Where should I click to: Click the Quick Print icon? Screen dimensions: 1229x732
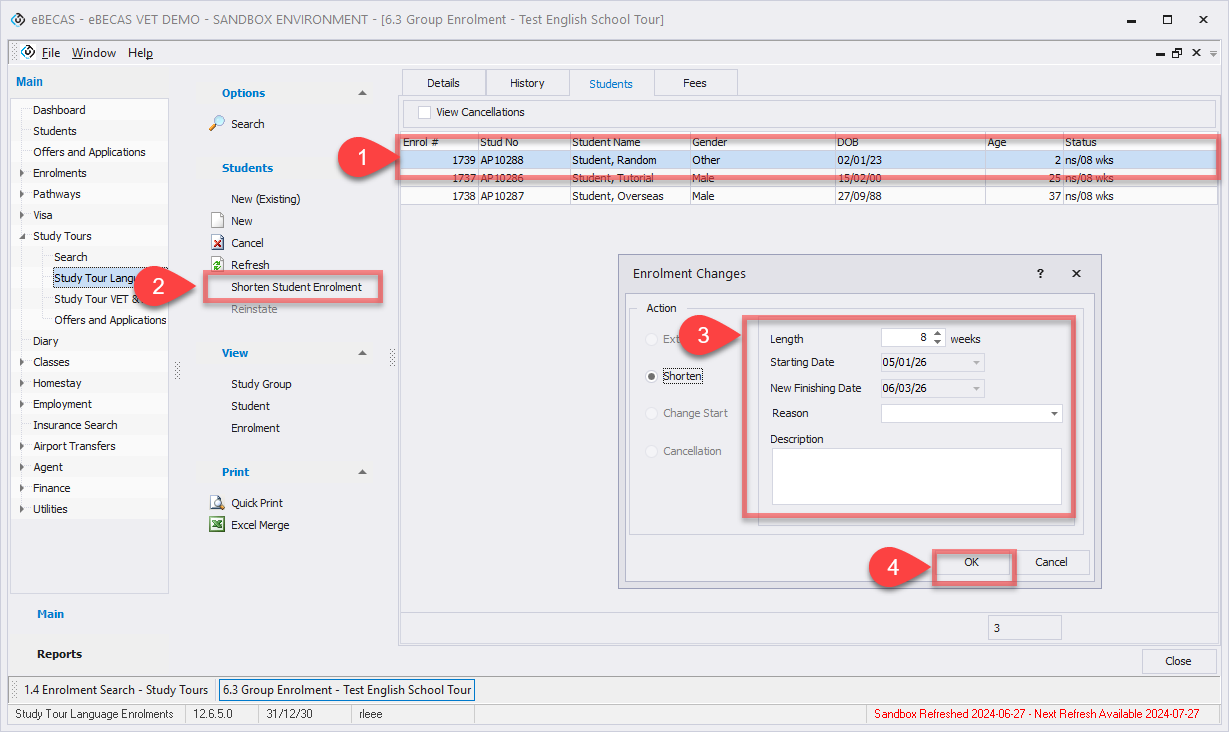pos(217,503)
